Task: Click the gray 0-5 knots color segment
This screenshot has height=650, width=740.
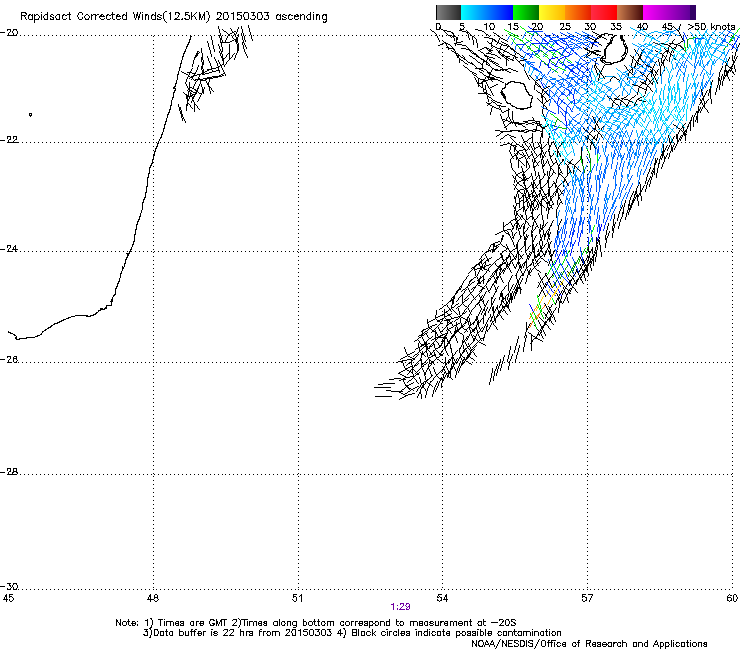Action: [x=448, y=12]
